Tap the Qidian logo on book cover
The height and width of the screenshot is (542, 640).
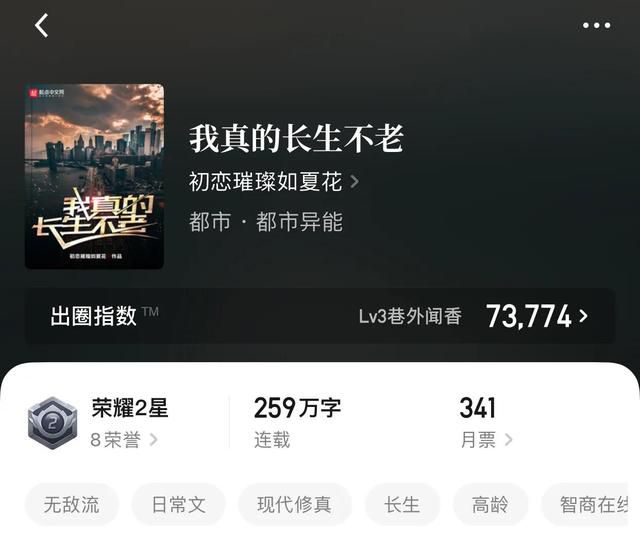47,93
